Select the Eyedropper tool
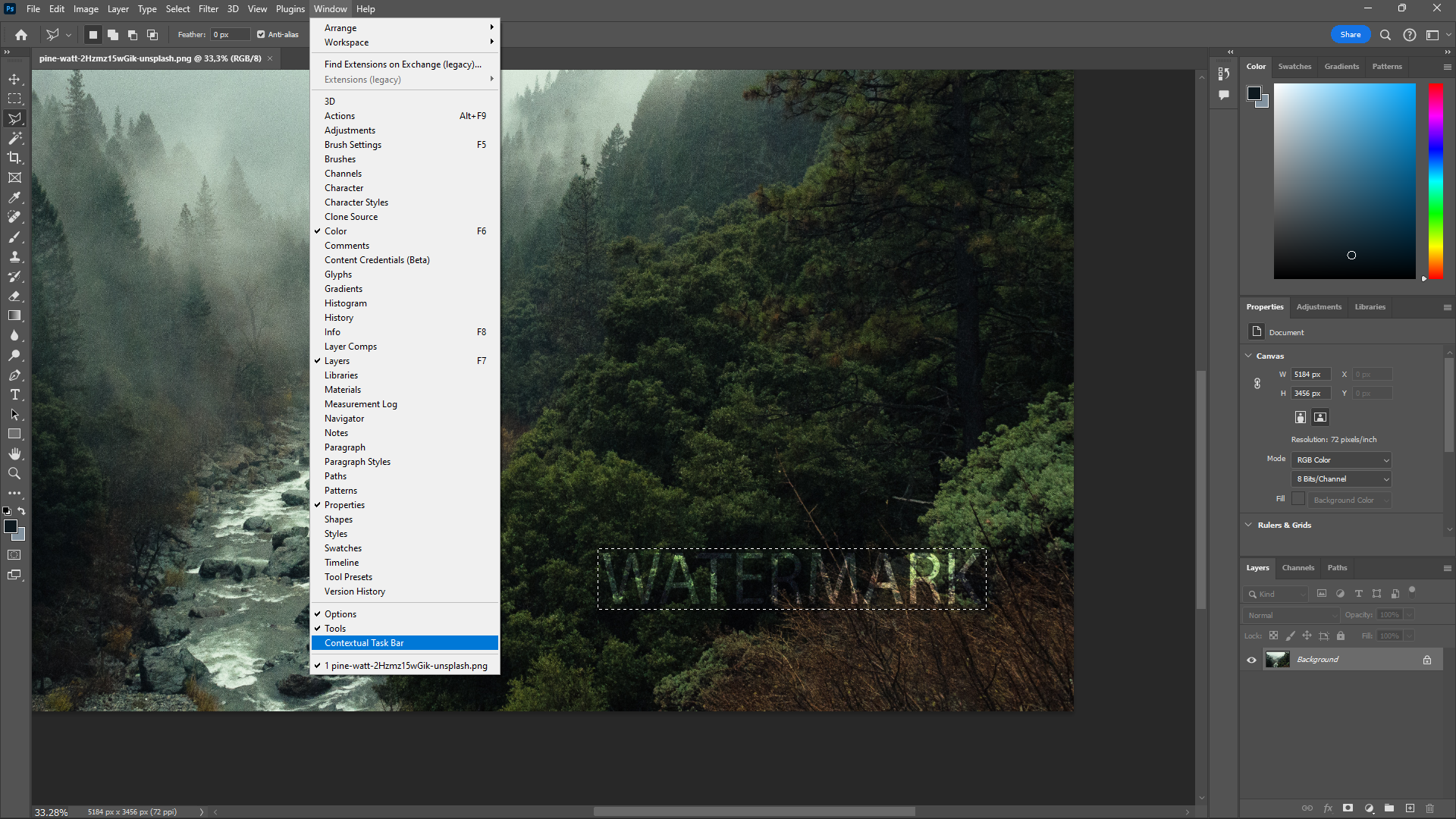 click(x=15, y=198)
